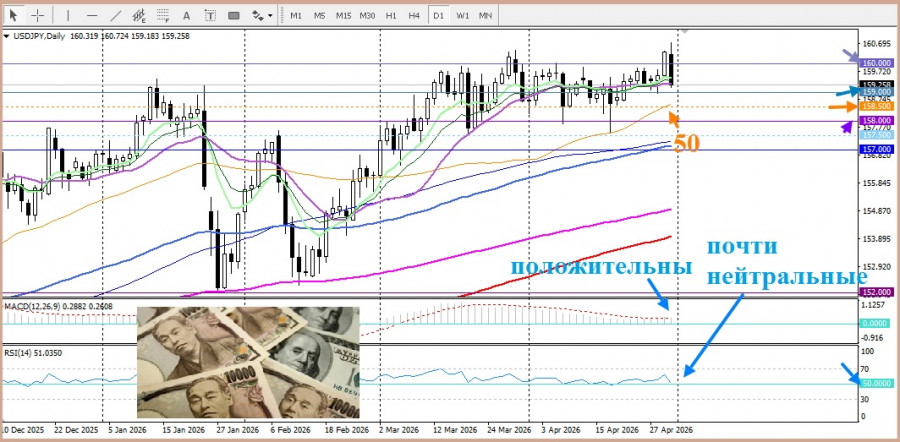Image resolution: width=900 pixels, height=442 pixels.
Task: Click the 153.895 price scale value
Action: pos(876,239)
